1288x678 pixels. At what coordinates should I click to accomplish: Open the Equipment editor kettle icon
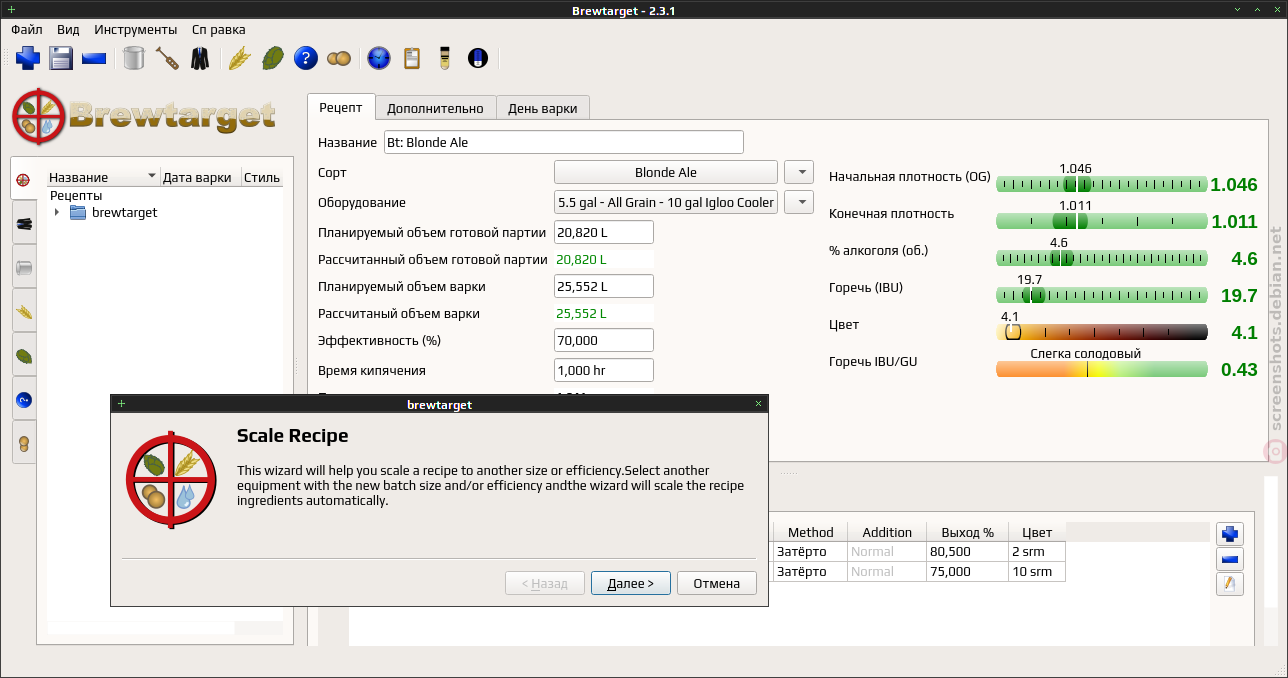pos(134,58)
